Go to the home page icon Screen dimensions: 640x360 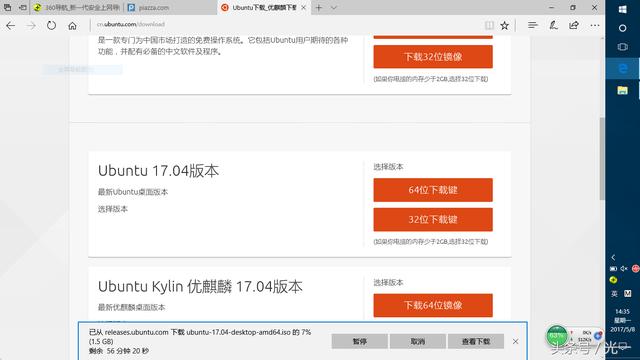tap(72, 26)
